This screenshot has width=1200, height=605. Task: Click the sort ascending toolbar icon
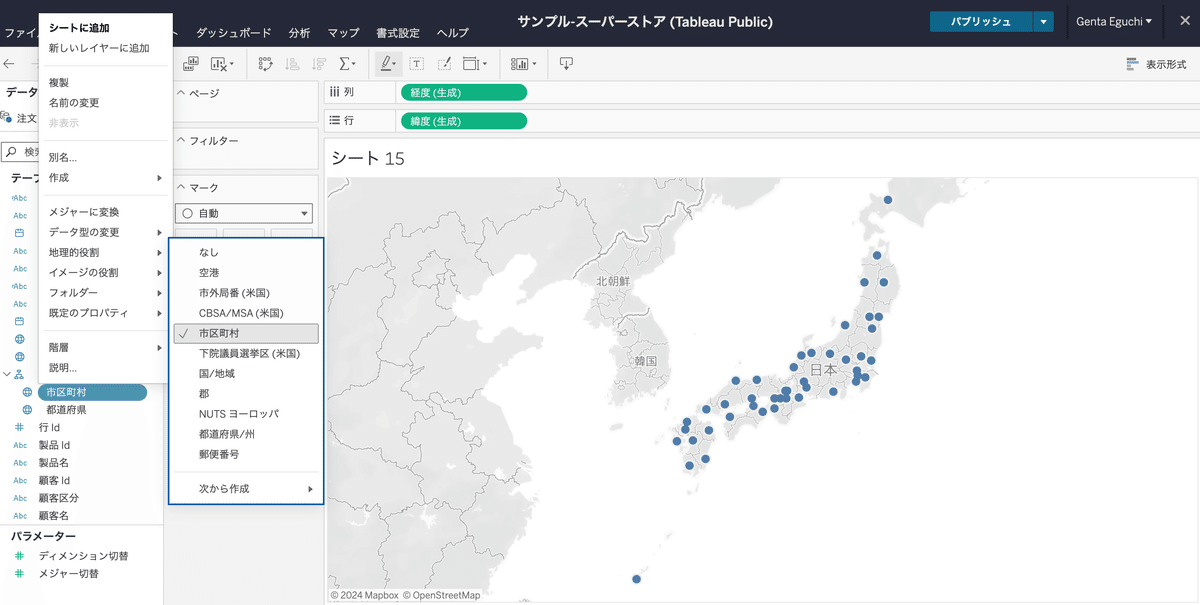pos(292,63)
